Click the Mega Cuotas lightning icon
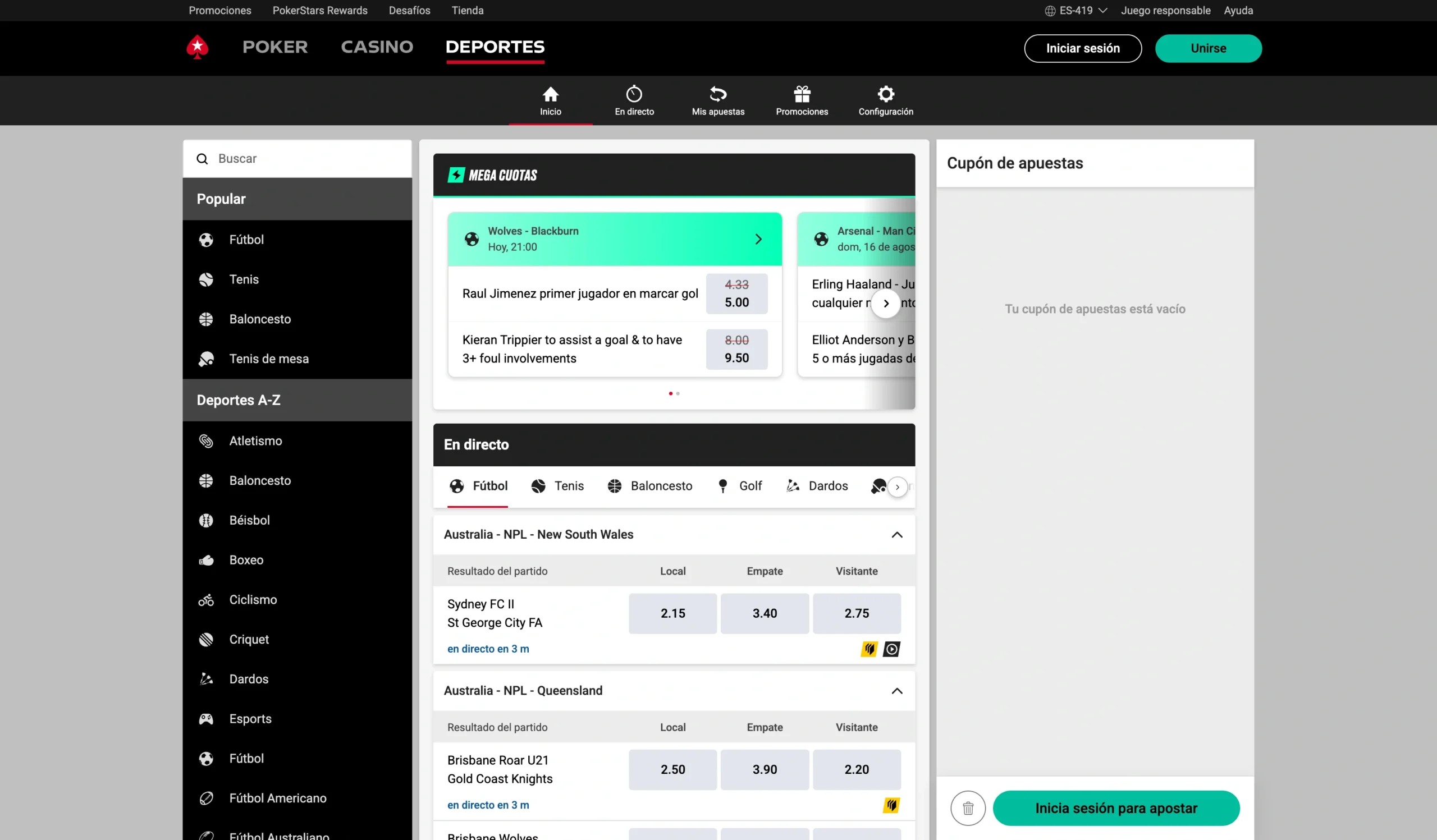Screen dimensions: 1437x840 click(456, 175)
